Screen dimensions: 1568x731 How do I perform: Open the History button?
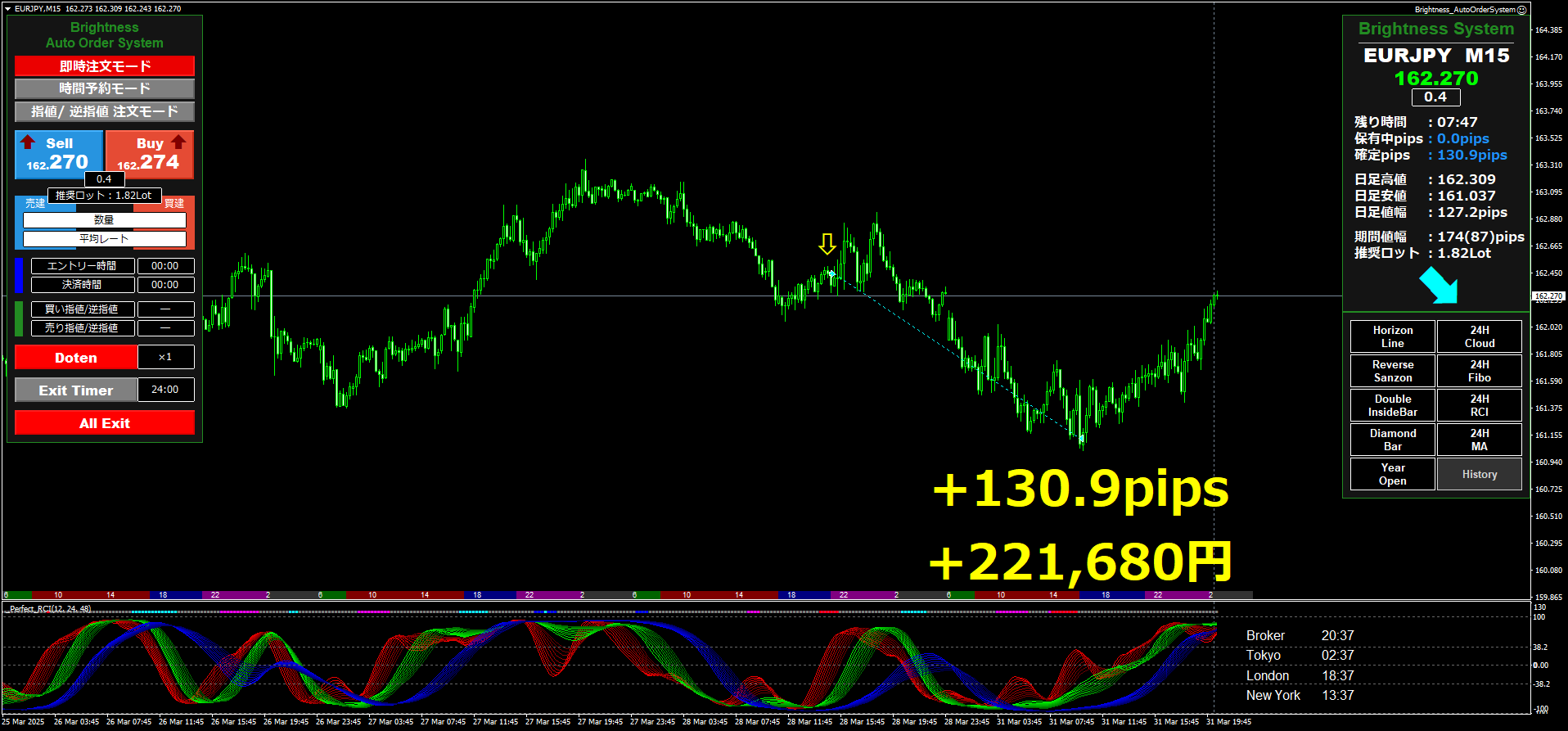point(1480,474)
